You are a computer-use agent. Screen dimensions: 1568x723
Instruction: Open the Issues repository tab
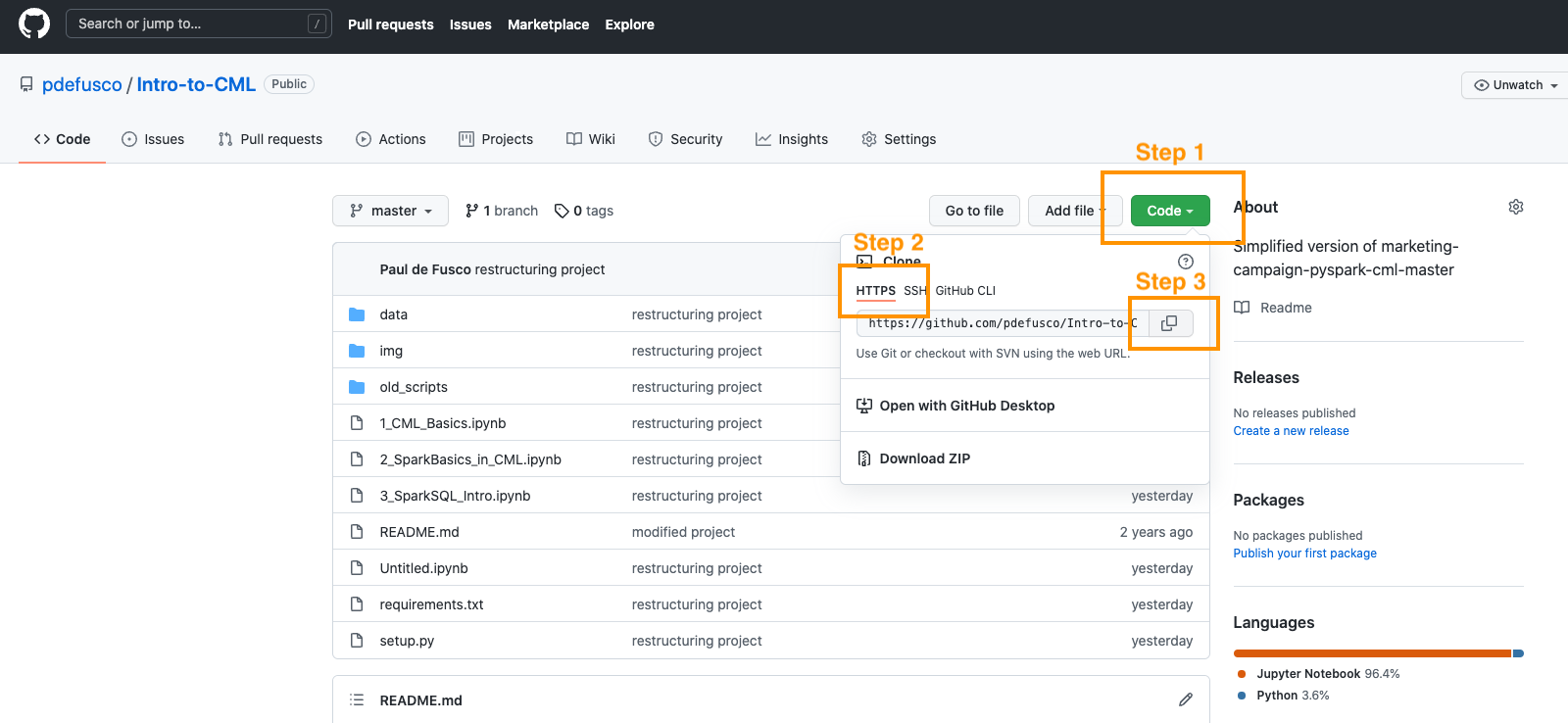click(153, 139)
